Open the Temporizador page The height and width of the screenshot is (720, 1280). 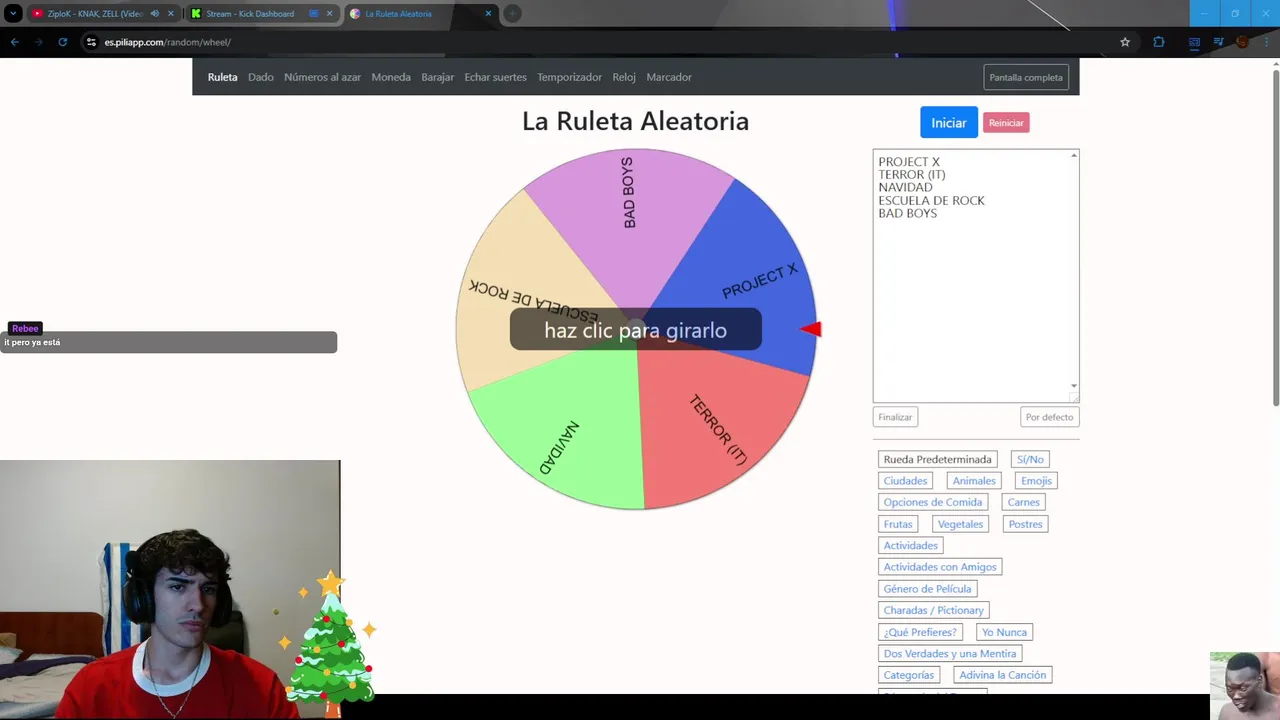569,77
